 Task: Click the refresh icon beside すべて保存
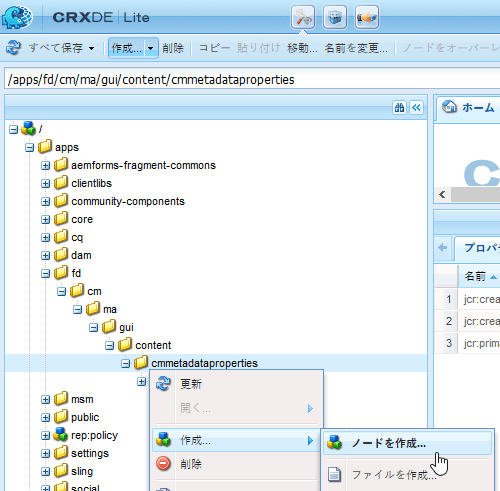[13, 48]
